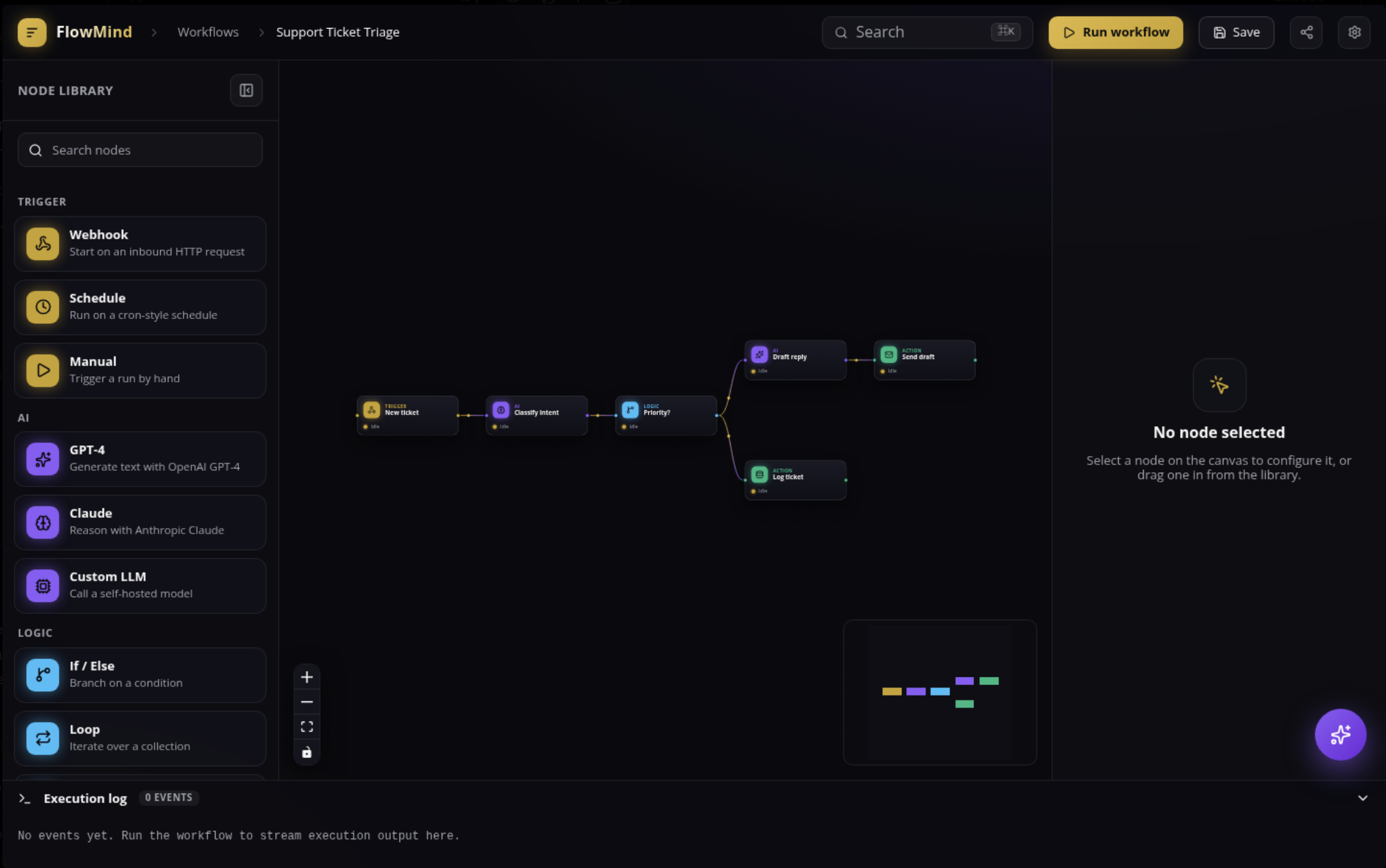Image resolution: width=1386 pixels, height=868 pixels.
Task: Click 'Reason with Anthropic Claude' text
Action: [x=147, y=530]
